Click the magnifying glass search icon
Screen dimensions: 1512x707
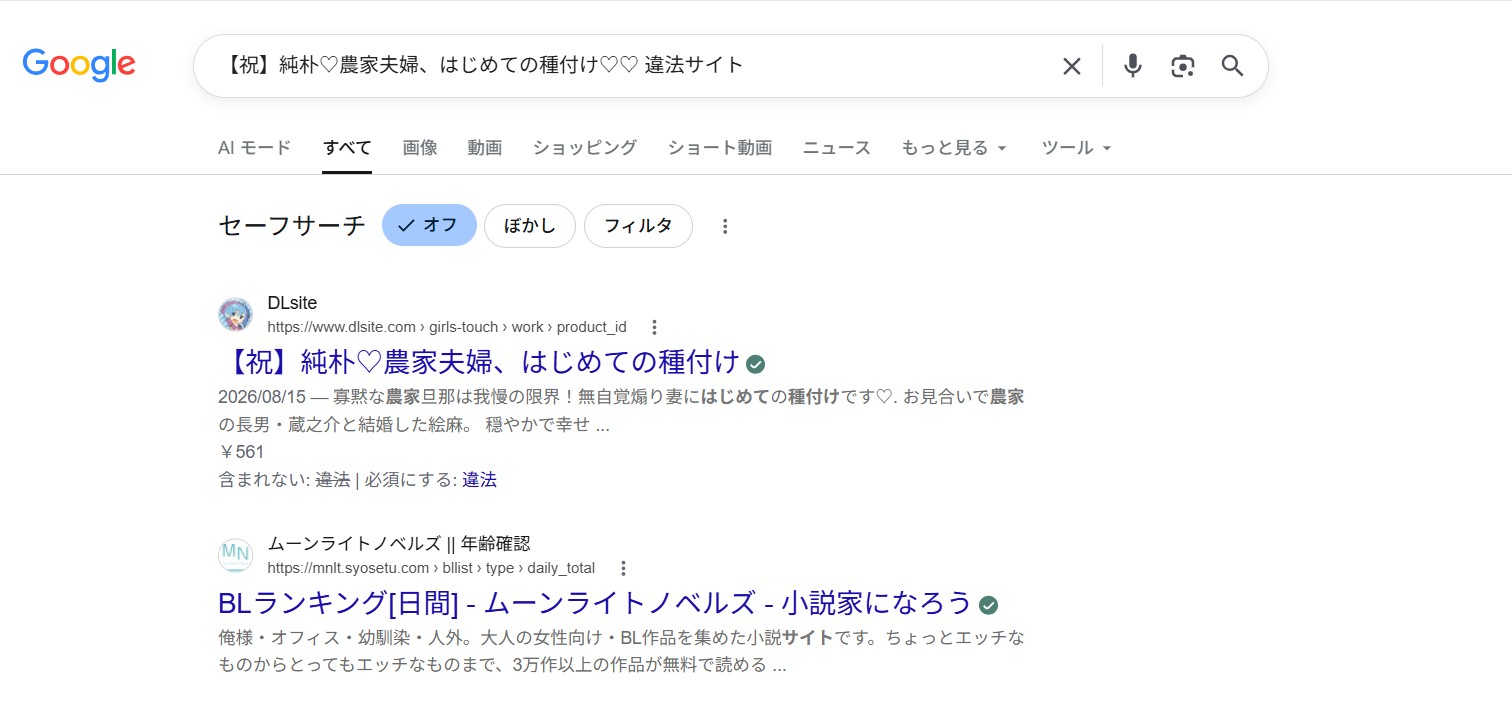coord(1232,66)
